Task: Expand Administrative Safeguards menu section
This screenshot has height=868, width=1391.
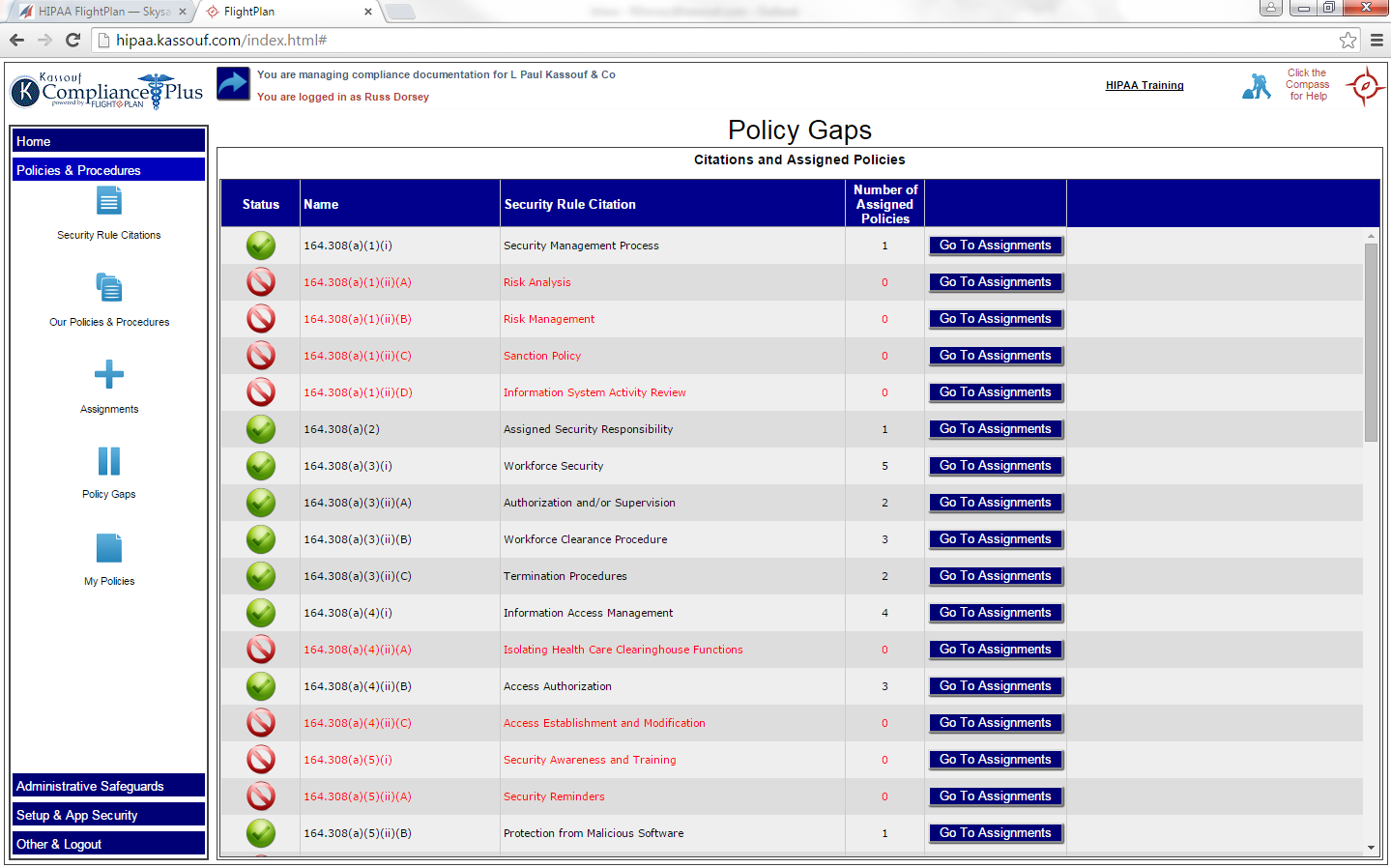Action: tap(109, 786)
